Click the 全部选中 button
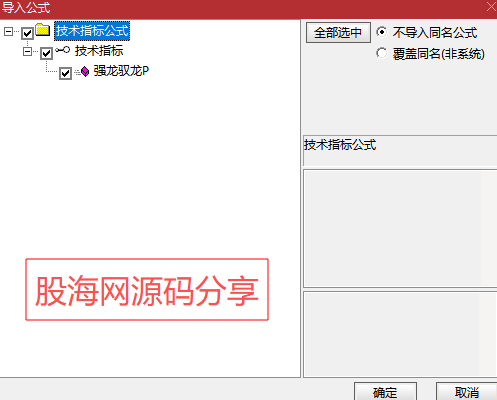Image resolution: width=497 pixels, height=400 pixels. click(338, 33)
